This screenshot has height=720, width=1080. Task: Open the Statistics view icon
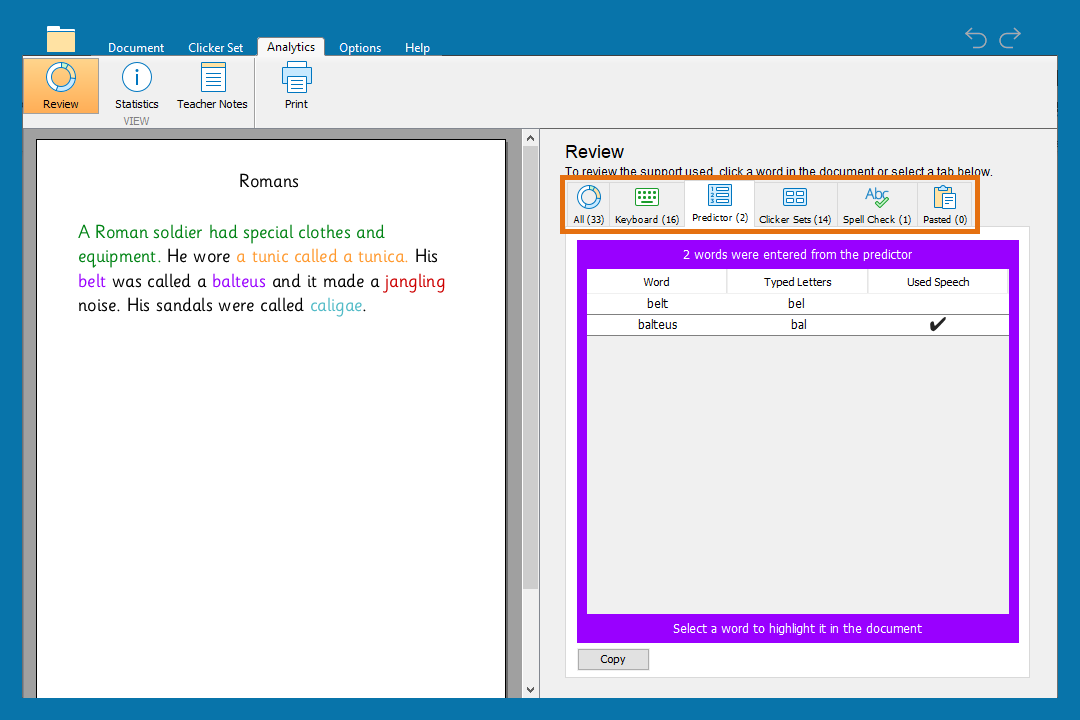pyautogui.click(x=136, y=85)
